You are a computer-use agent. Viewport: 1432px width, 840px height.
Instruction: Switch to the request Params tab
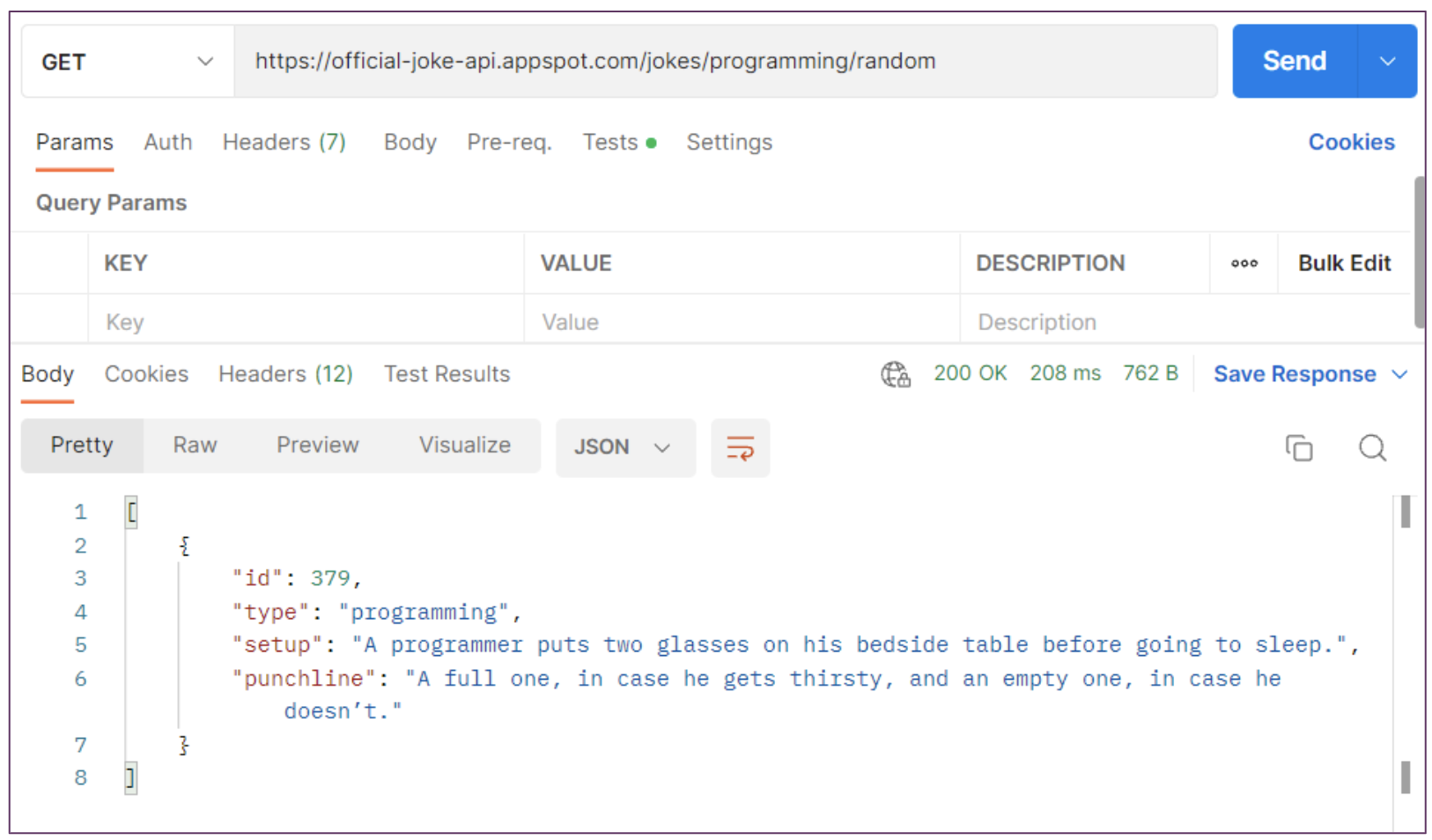[x=75, y=143]
